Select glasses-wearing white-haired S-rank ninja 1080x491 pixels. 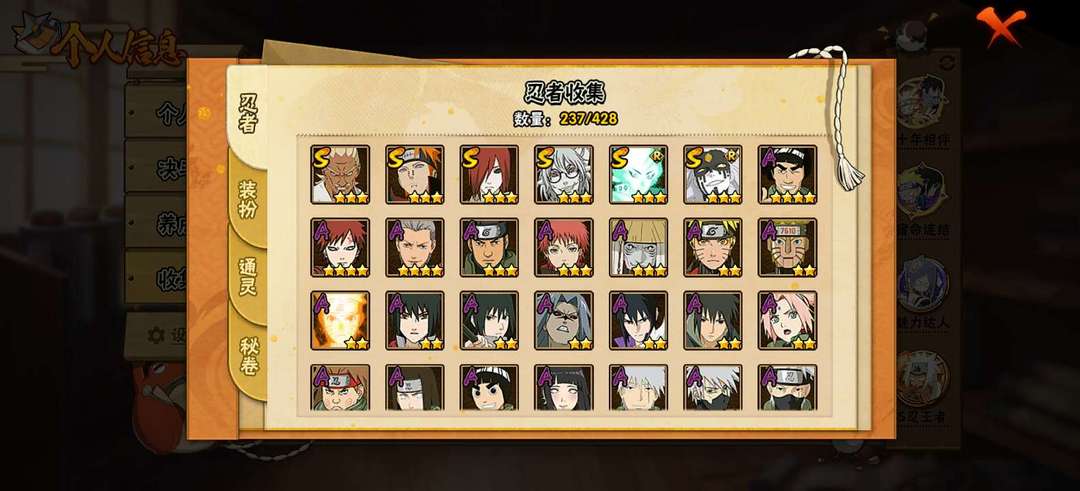coord(563,174)
